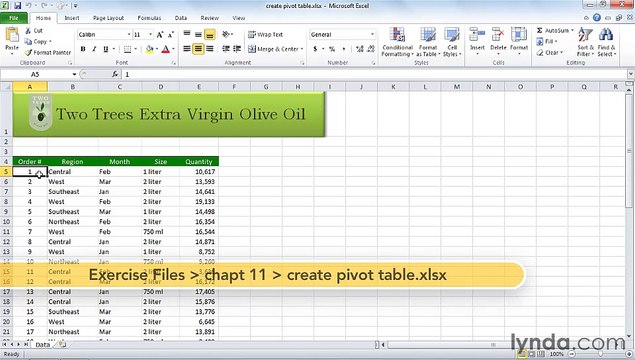Switch to the Insert tab
This screenshot has width=635, height=360.
point(72,18)
